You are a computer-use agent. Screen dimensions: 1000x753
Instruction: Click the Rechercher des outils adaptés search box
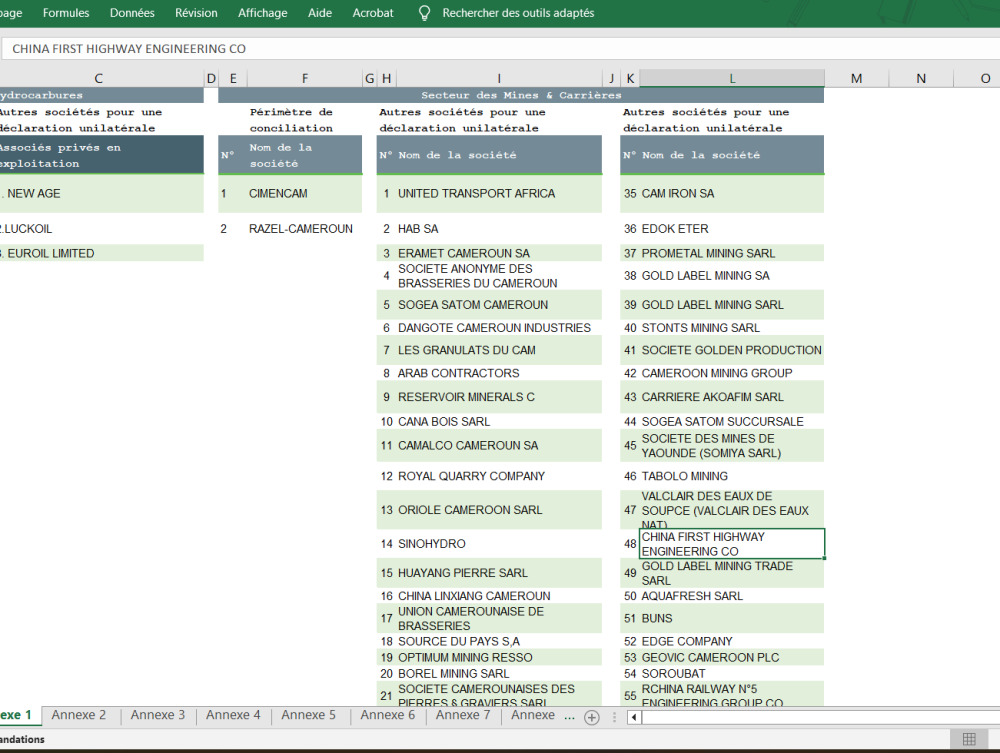pyautogui.click(x=518, y=13)
